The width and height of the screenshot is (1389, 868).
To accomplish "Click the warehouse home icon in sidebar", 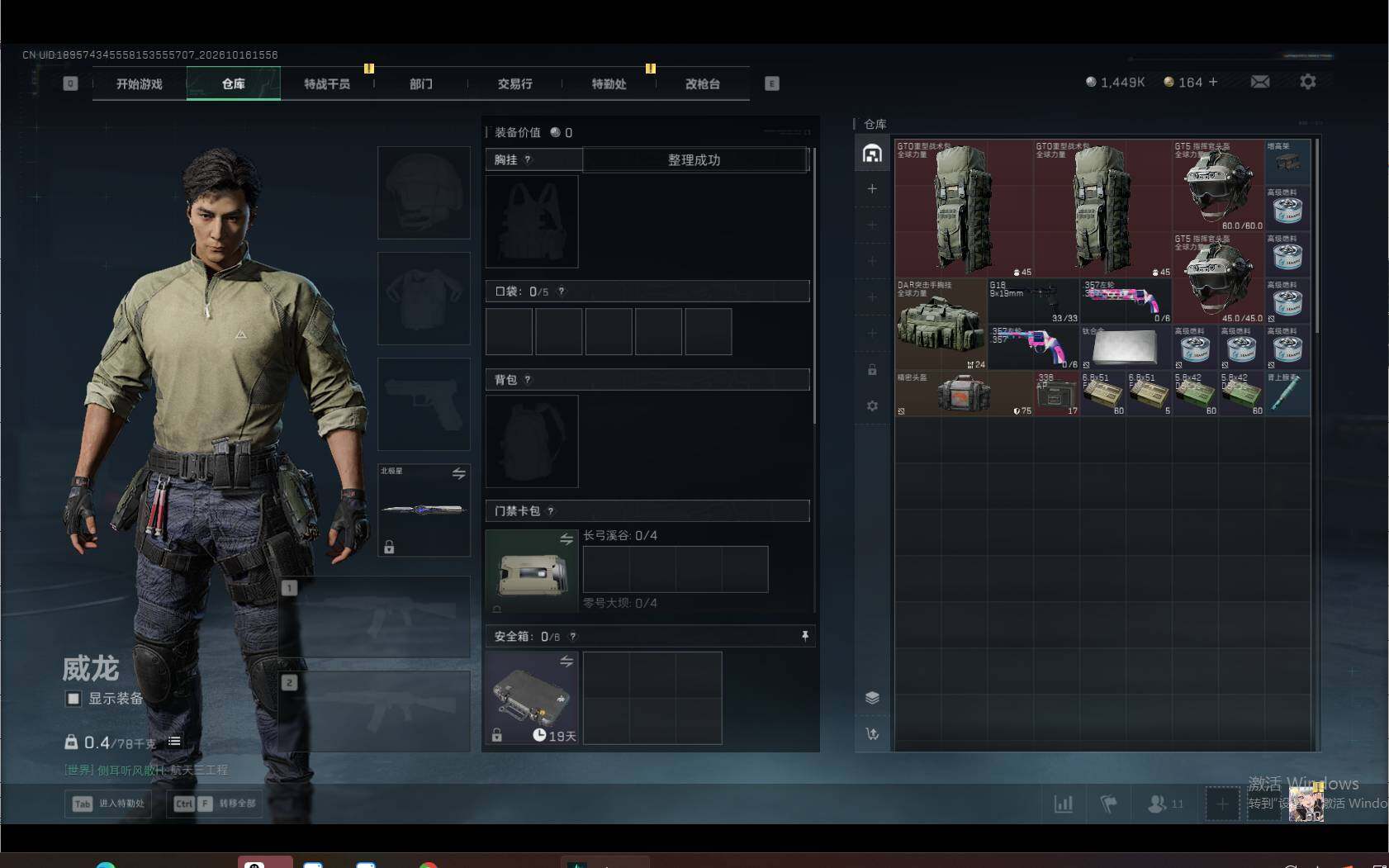I will [872, 154].
